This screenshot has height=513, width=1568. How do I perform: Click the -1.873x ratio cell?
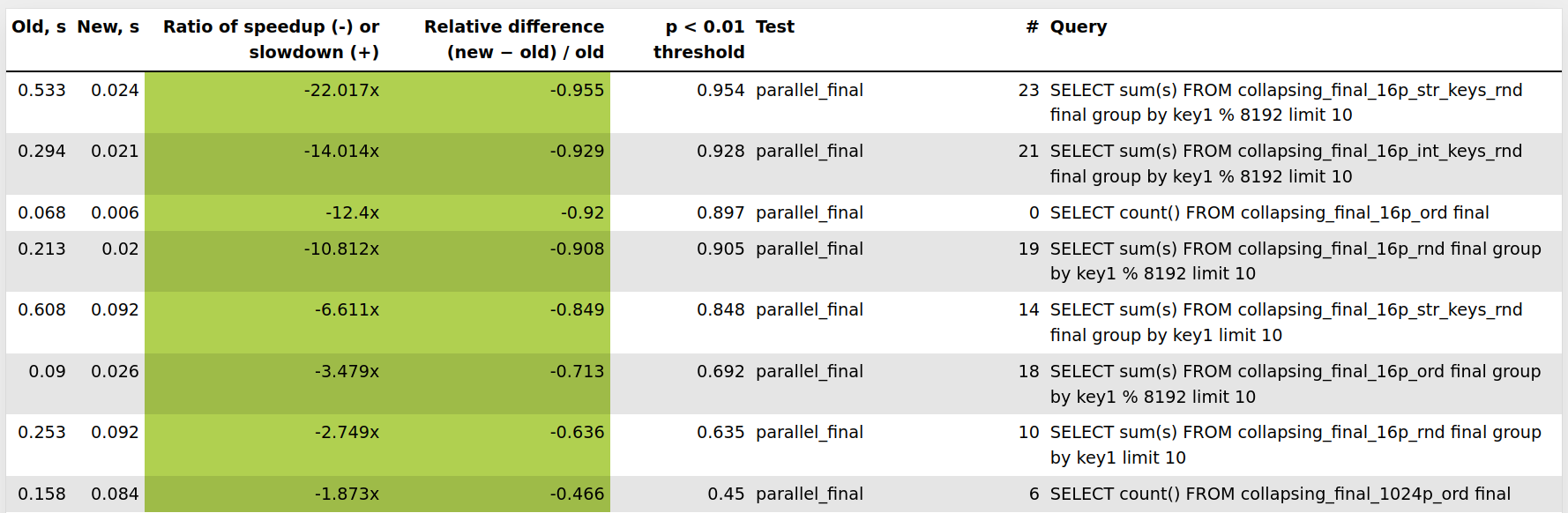(347, 494)
